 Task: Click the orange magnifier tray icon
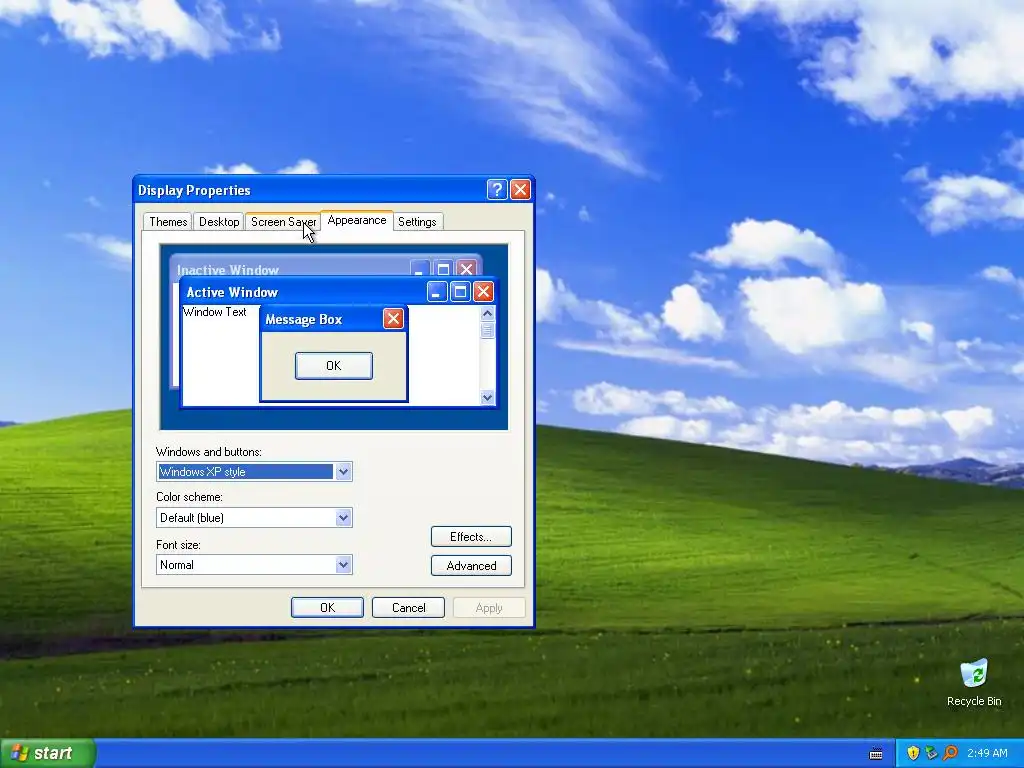click(x=950, y=753)
